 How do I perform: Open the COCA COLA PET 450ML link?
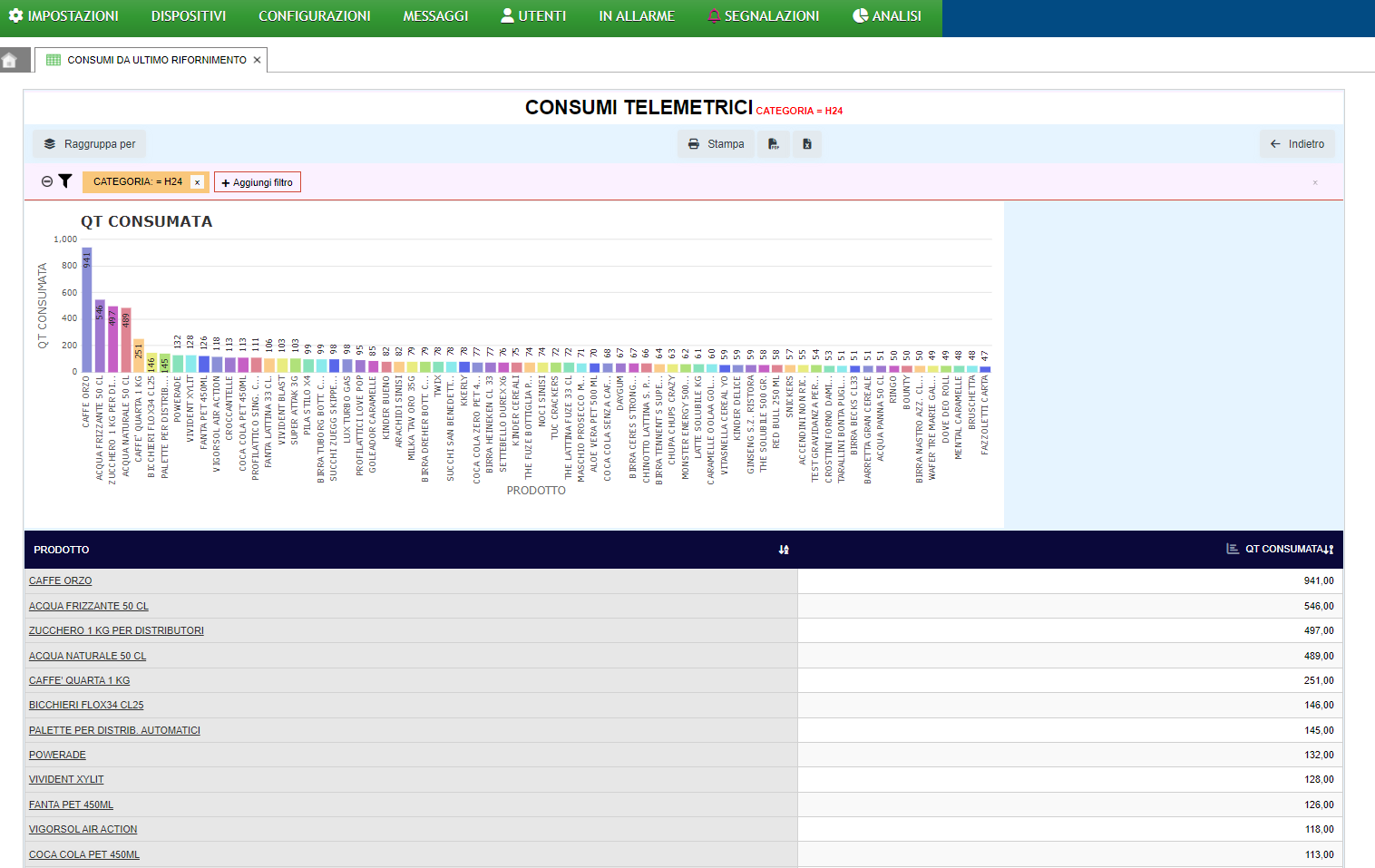pyautogui.click(x=84, y=854)
